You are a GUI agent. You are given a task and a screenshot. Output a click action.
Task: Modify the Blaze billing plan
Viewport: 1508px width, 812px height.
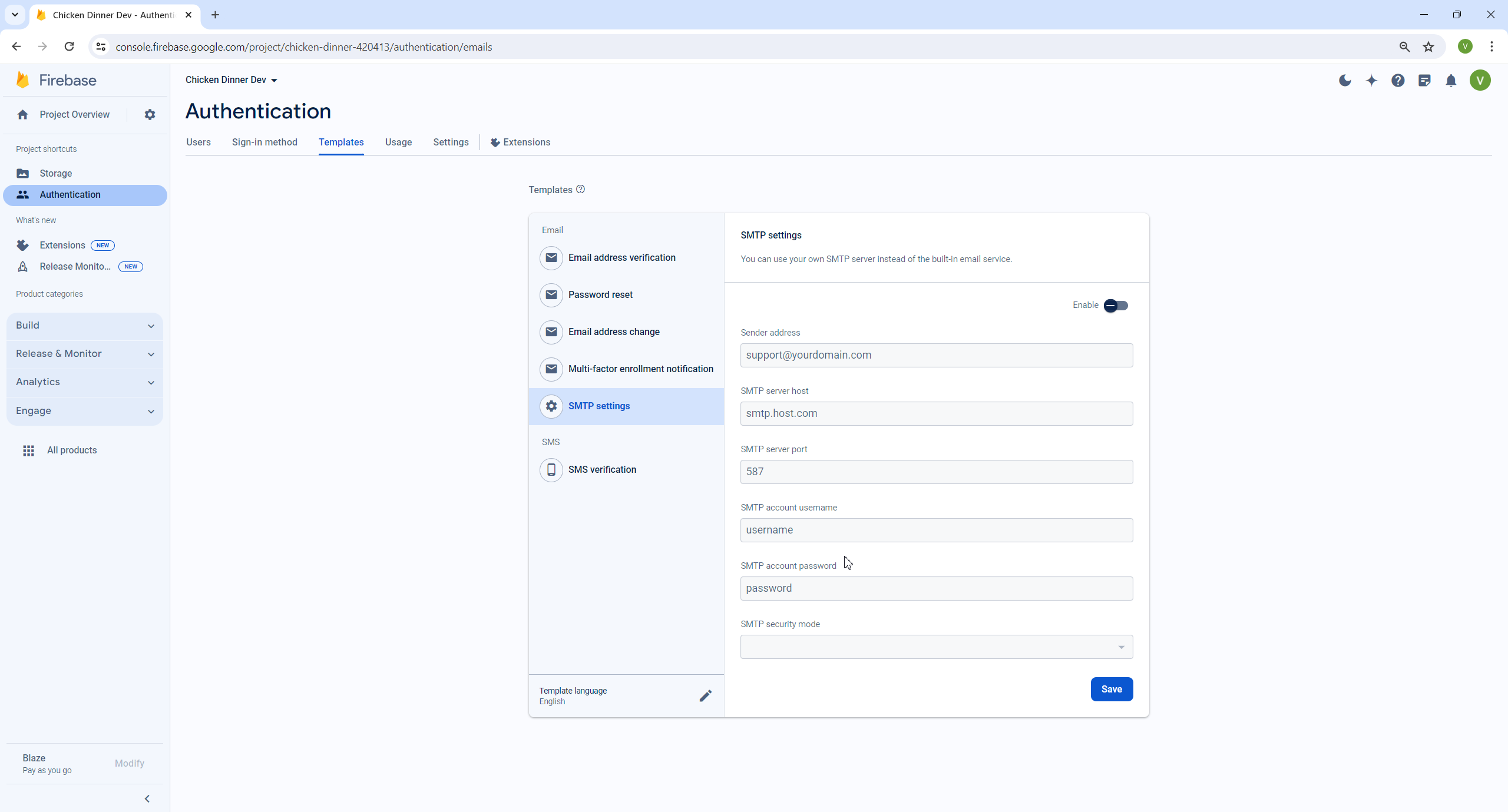click(129, 763)
